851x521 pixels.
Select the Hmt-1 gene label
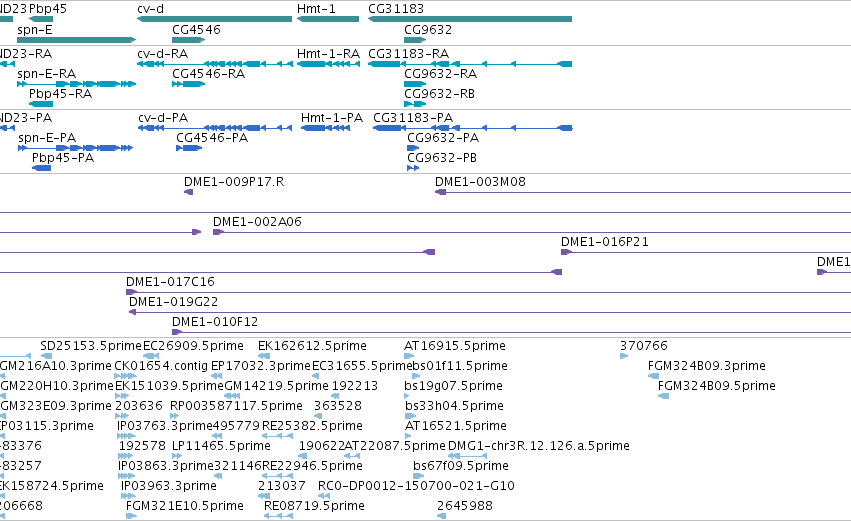click(x=316, y=9)
